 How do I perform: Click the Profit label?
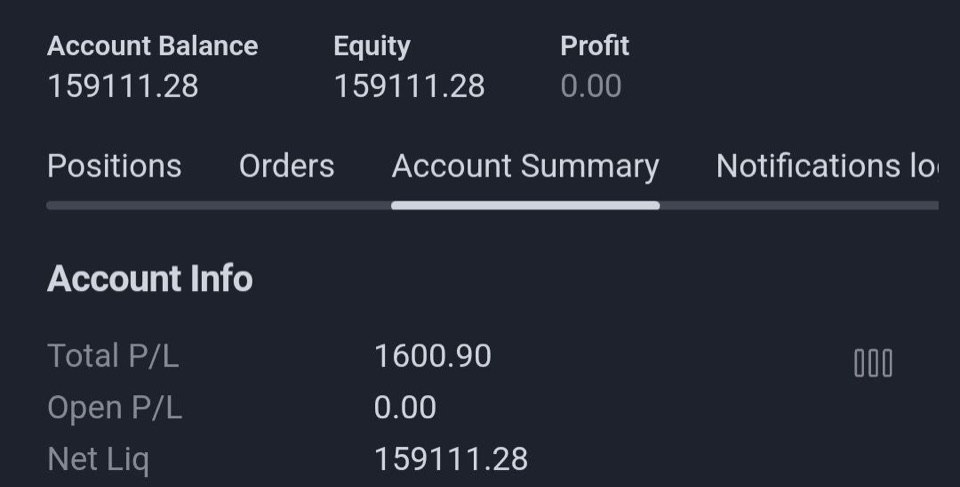[594, 46]
